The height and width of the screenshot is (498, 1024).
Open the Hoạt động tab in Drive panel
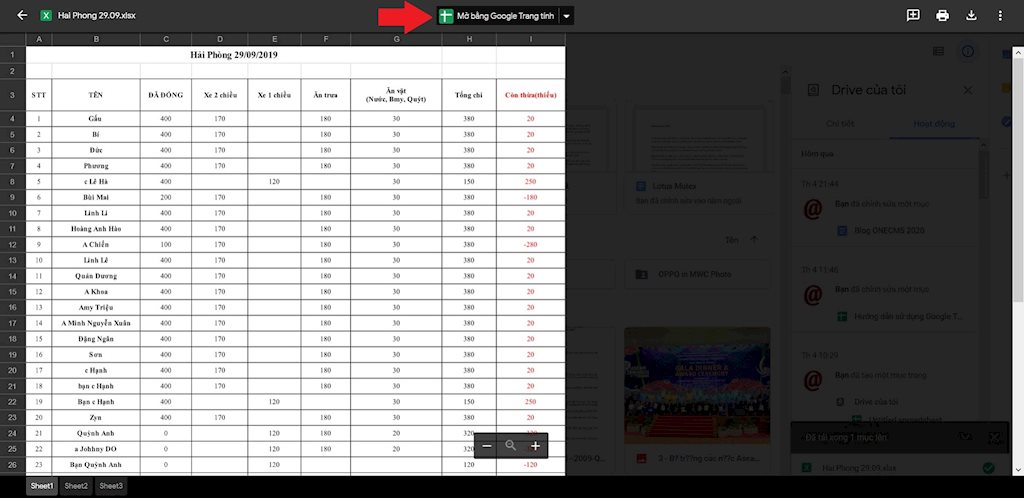(x=934, y=123)
